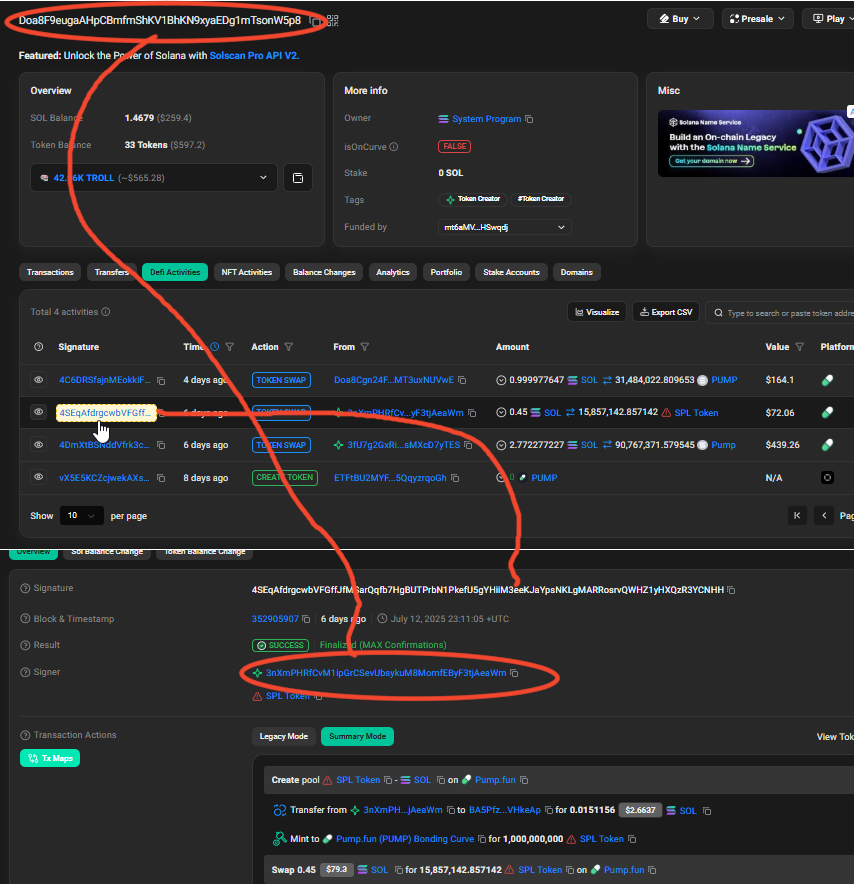This screenshot has width=854, height=884.
Task: Copy the Doa8Cgn24F...MT3uxNUVwE address
Action: pos(462,380)
